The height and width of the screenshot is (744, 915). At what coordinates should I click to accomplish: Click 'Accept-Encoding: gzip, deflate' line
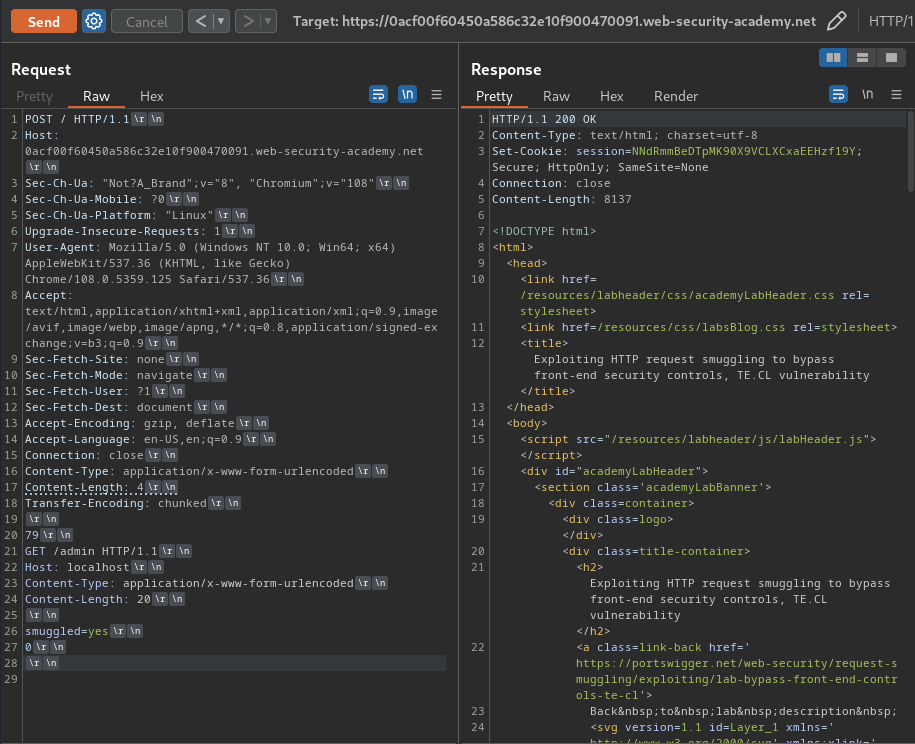coord(130,423)
